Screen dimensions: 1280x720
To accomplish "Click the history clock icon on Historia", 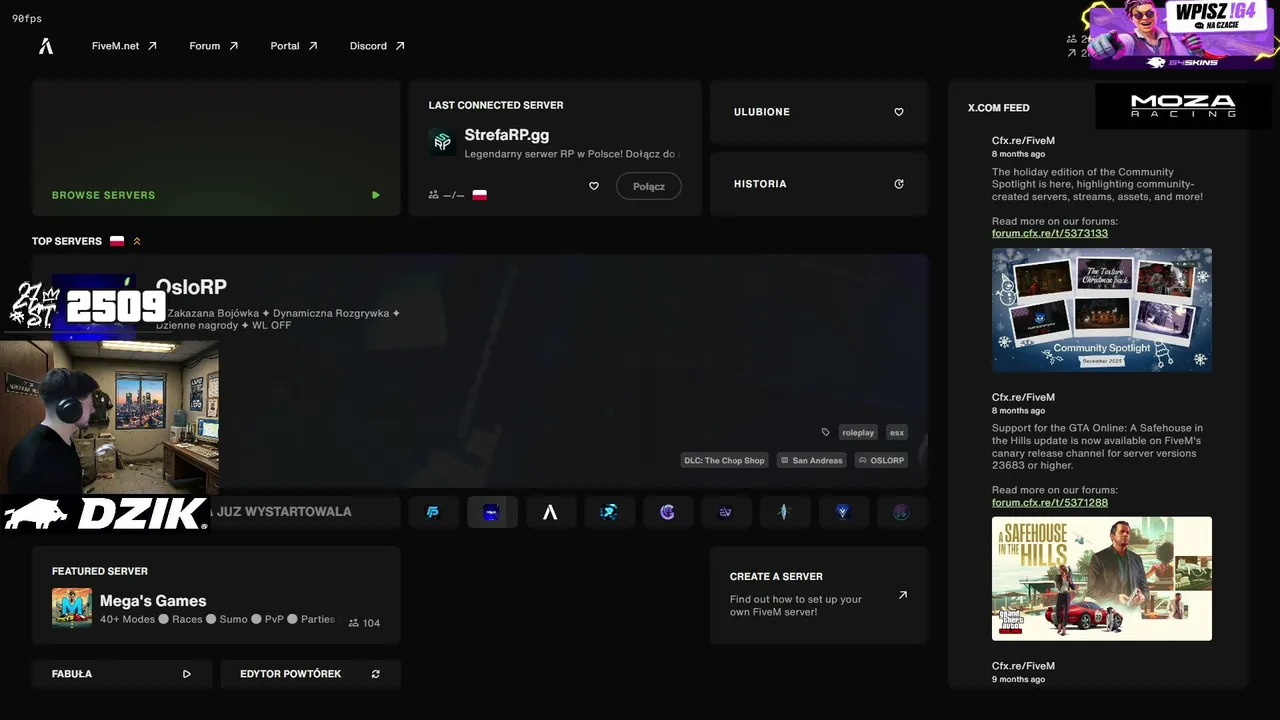I will (x=899, y=184).
